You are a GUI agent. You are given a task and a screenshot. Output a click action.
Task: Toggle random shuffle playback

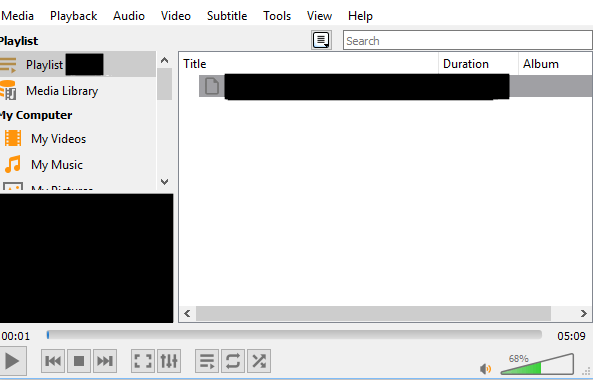click(x=259, y=361)
